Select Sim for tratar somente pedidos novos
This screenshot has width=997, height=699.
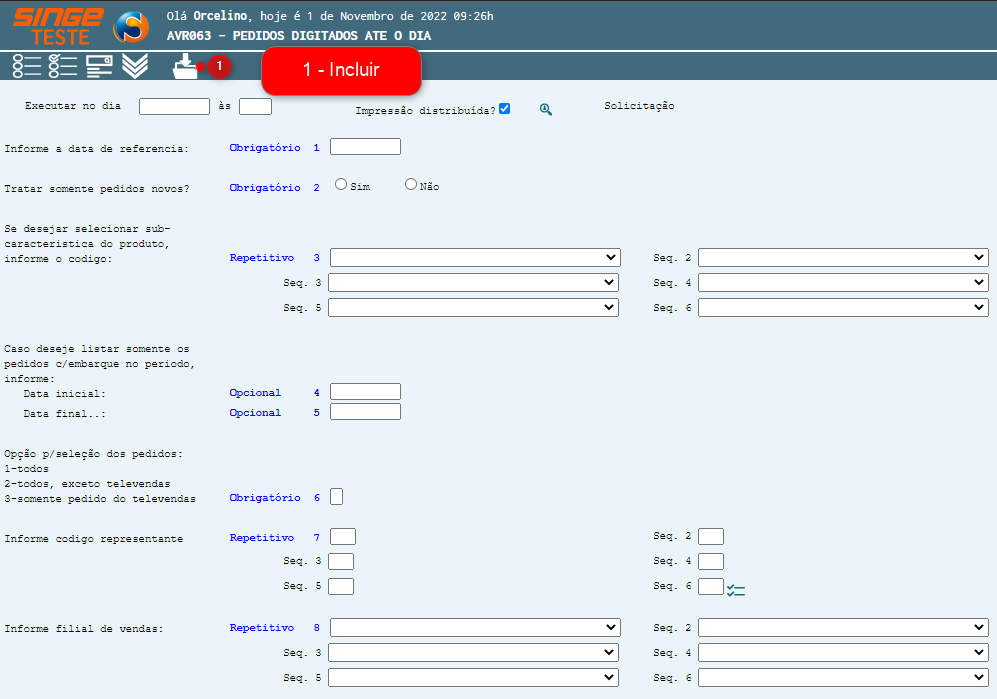click(341, 184)
